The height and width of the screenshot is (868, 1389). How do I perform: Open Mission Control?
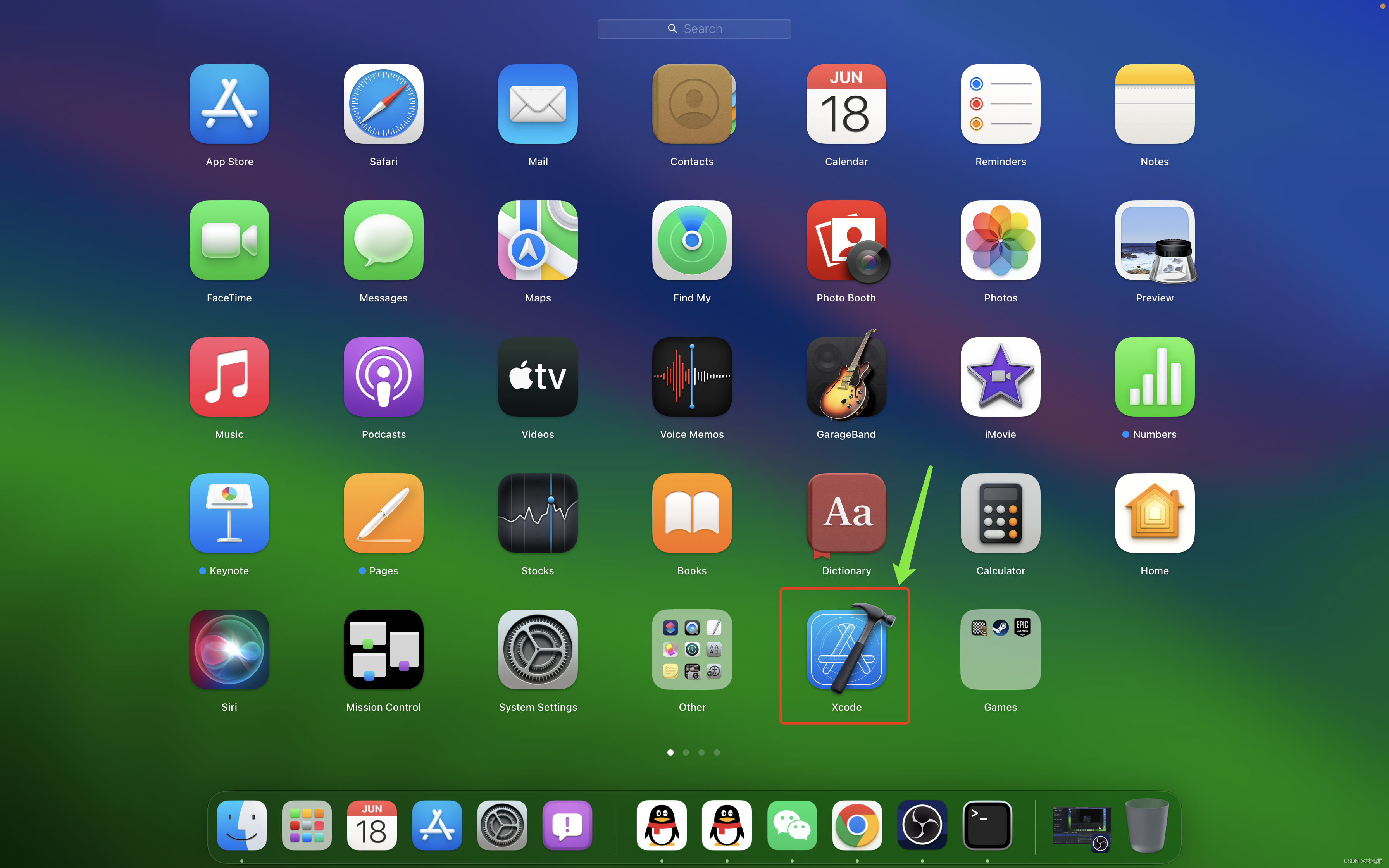[x=383, y=649]
